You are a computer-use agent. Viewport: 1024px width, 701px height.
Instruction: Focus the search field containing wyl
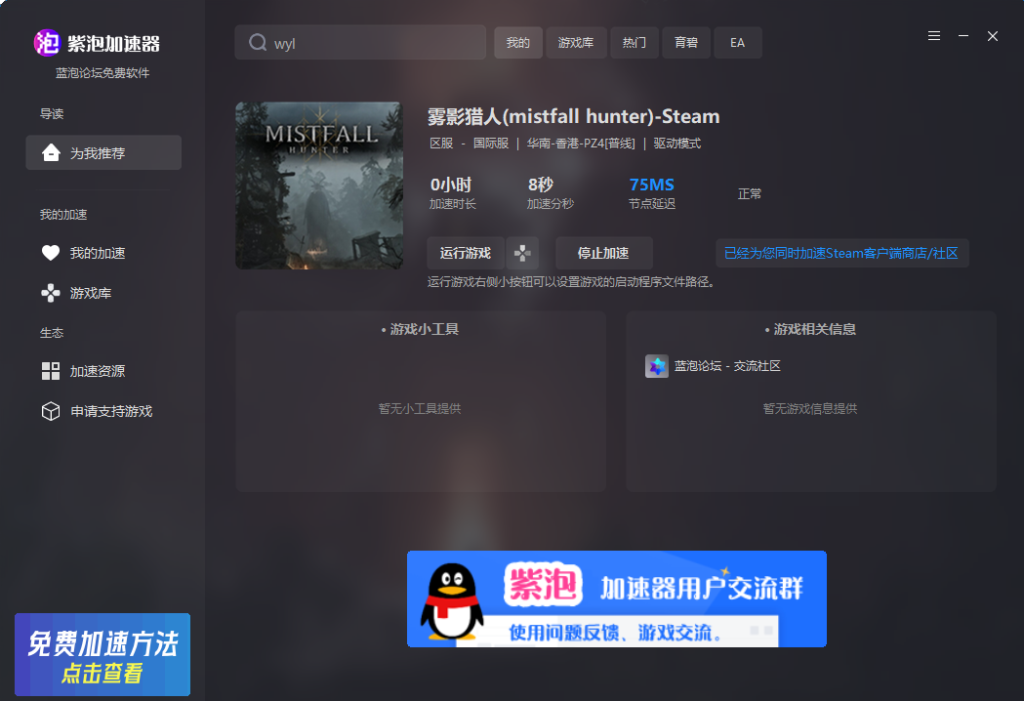coord(360,42)
